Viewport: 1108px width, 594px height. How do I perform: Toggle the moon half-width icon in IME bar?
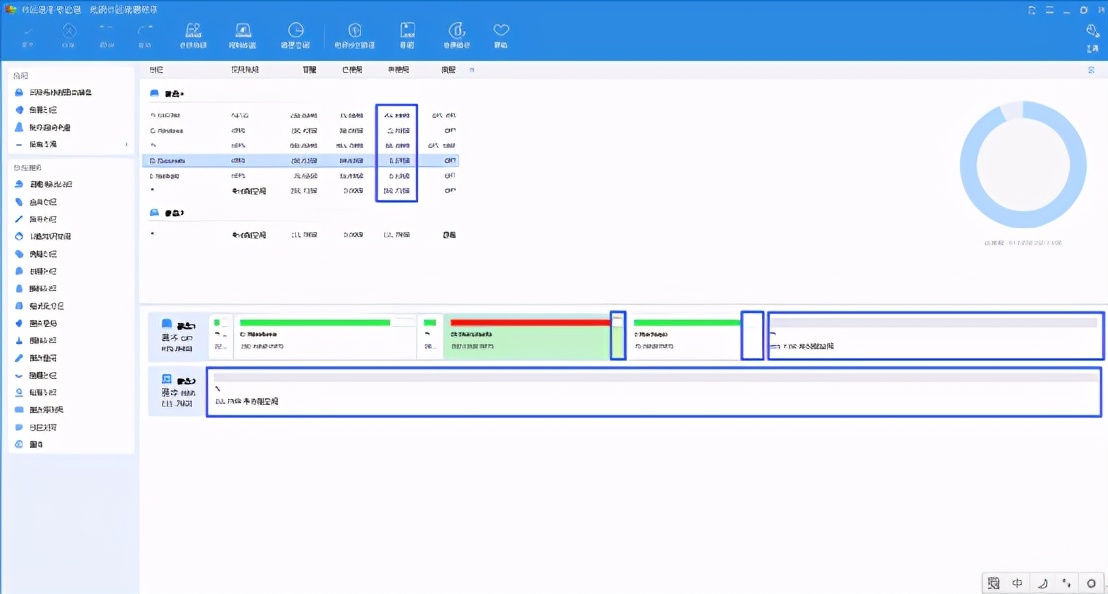point(1042,583)
